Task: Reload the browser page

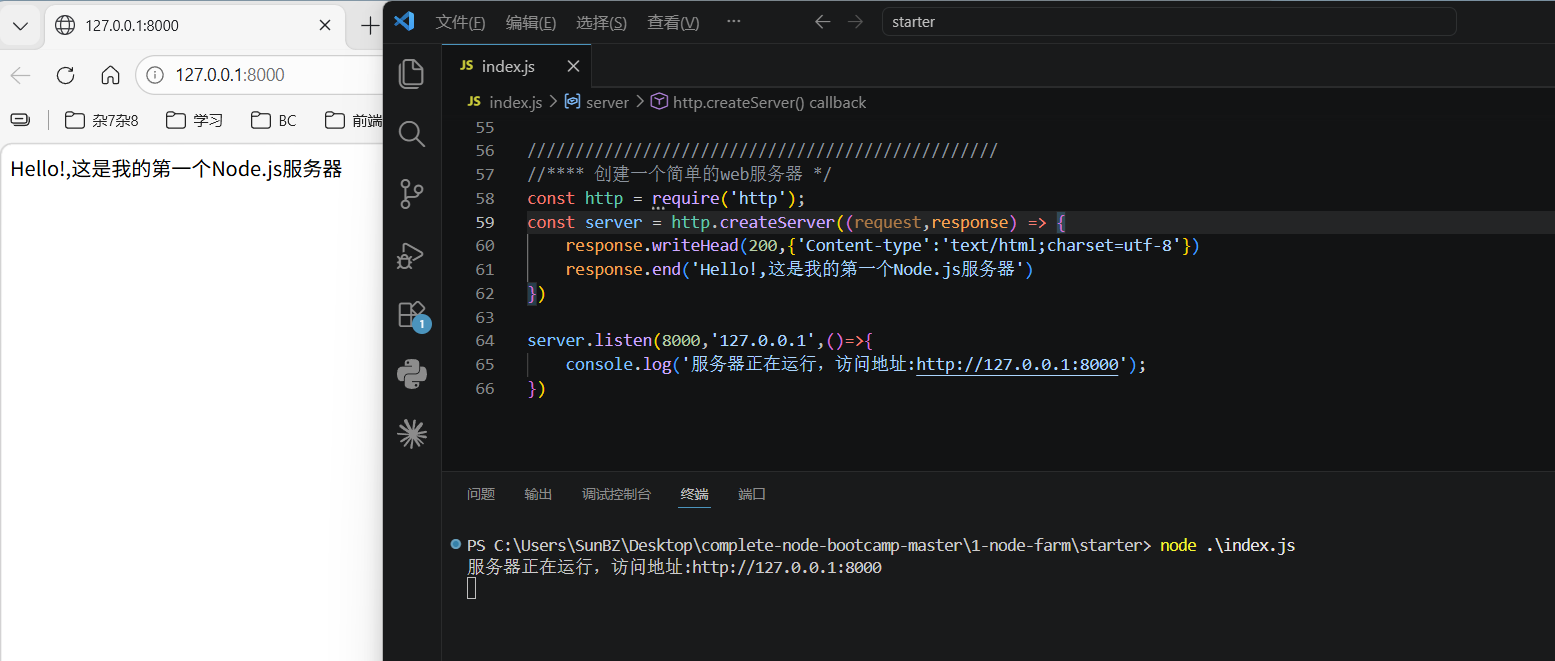Action: point(66,75)
